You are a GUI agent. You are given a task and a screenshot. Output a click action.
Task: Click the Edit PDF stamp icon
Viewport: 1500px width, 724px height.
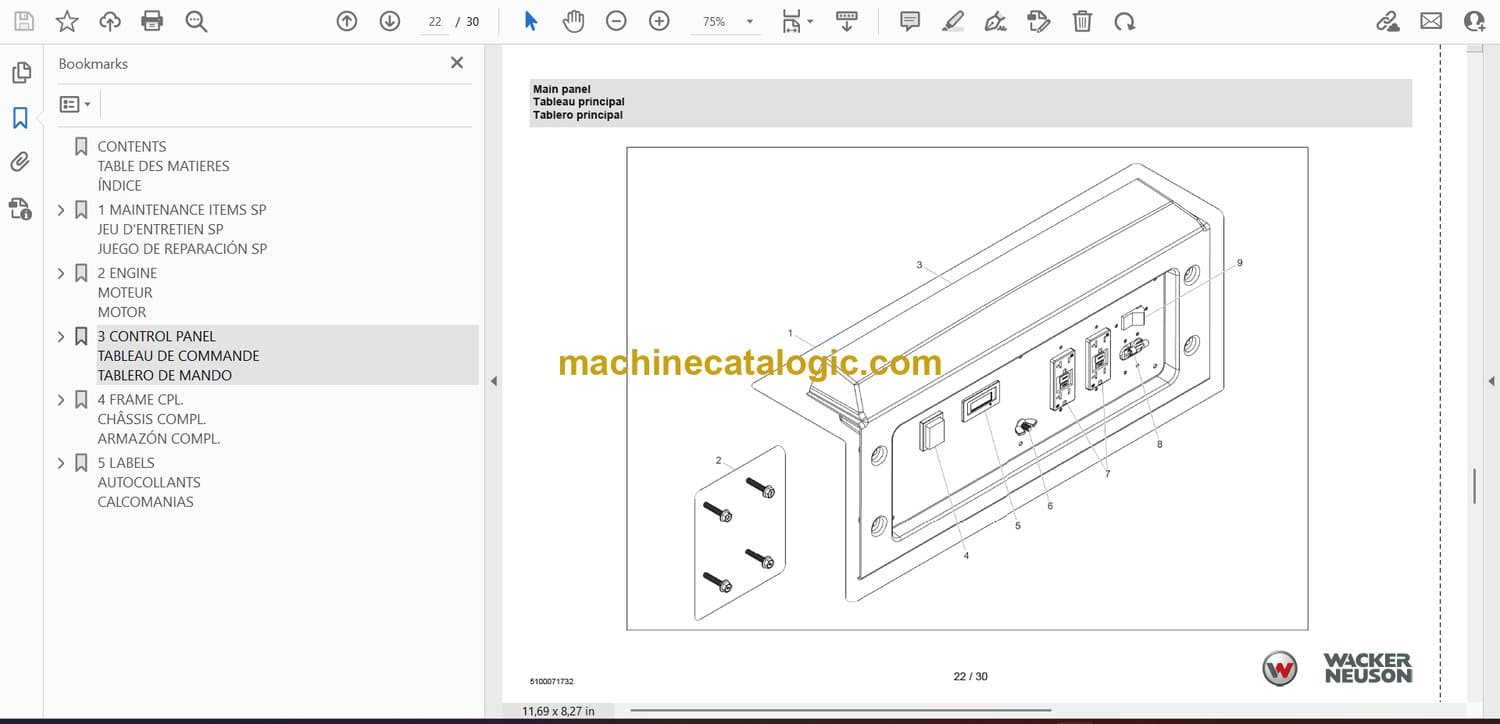click(1039, 21)
